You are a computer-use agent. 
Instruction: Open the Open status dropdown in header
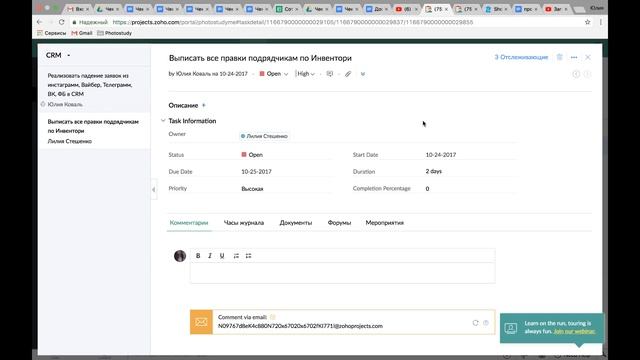[x=274, y=74]
